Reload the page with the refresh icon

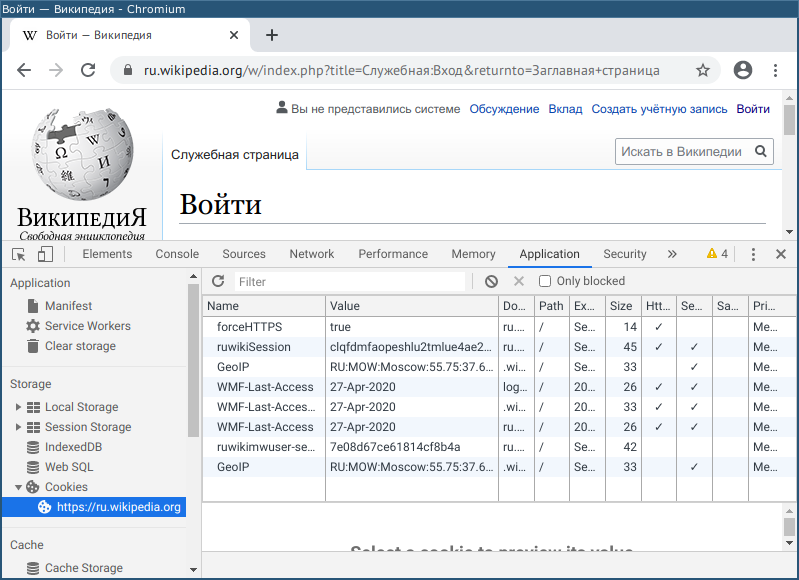click(88, 70)
